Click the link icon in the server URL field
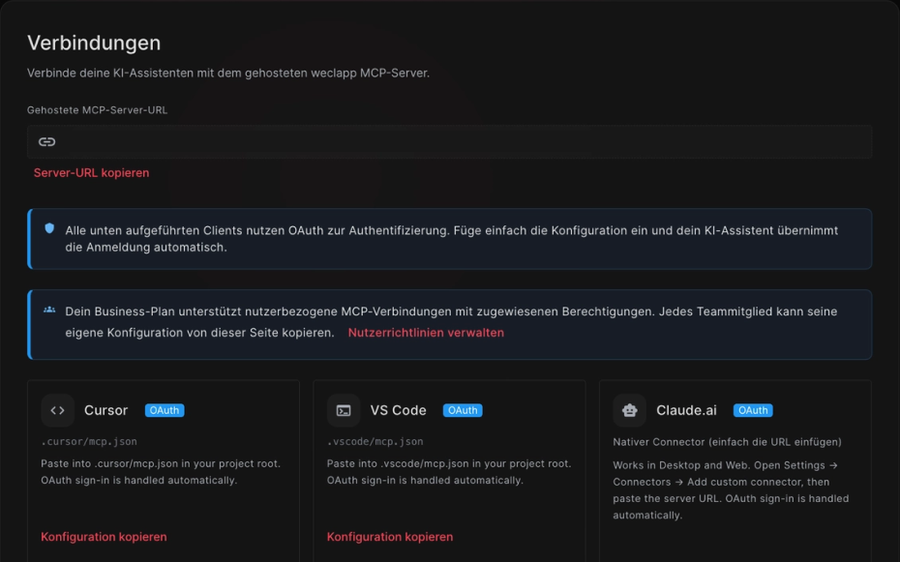The height and width of the screenshot is (562, 900). pos(47,142)
